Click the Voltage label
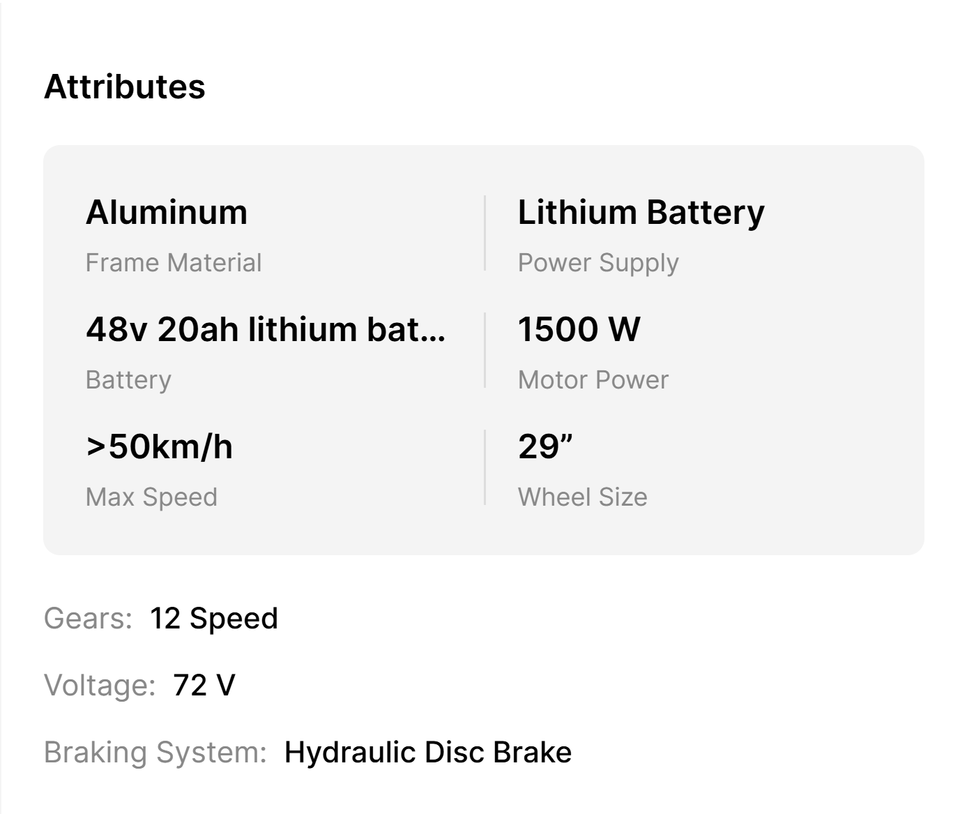Image resolution: width=960 pixels, height=814 pixels. (100, 686)
